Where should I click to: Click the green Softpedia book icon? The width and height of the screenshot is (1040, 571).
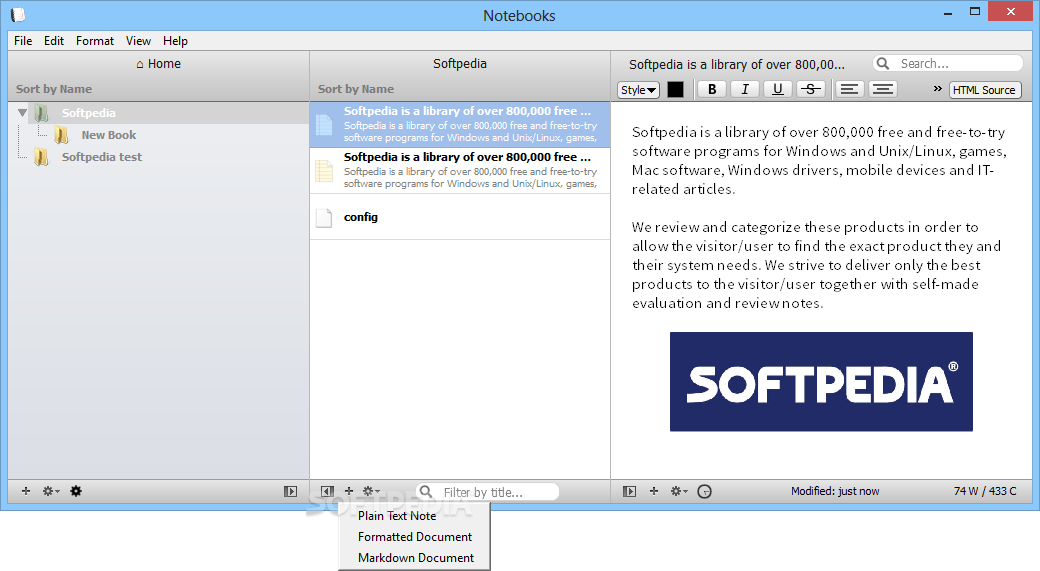[42, 113]
